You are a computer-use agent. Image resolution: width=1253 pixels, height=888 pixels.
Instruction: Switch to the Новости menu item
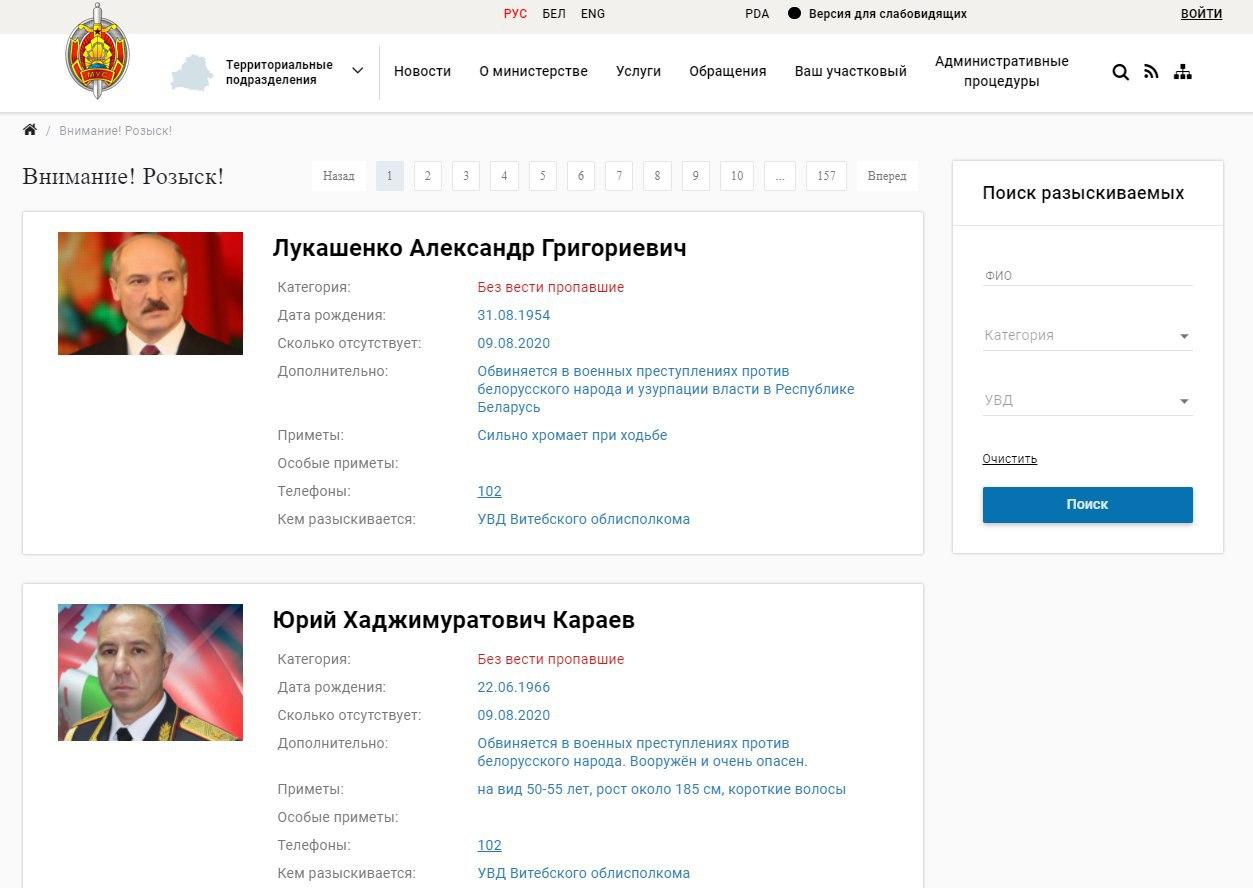[422, 71]
